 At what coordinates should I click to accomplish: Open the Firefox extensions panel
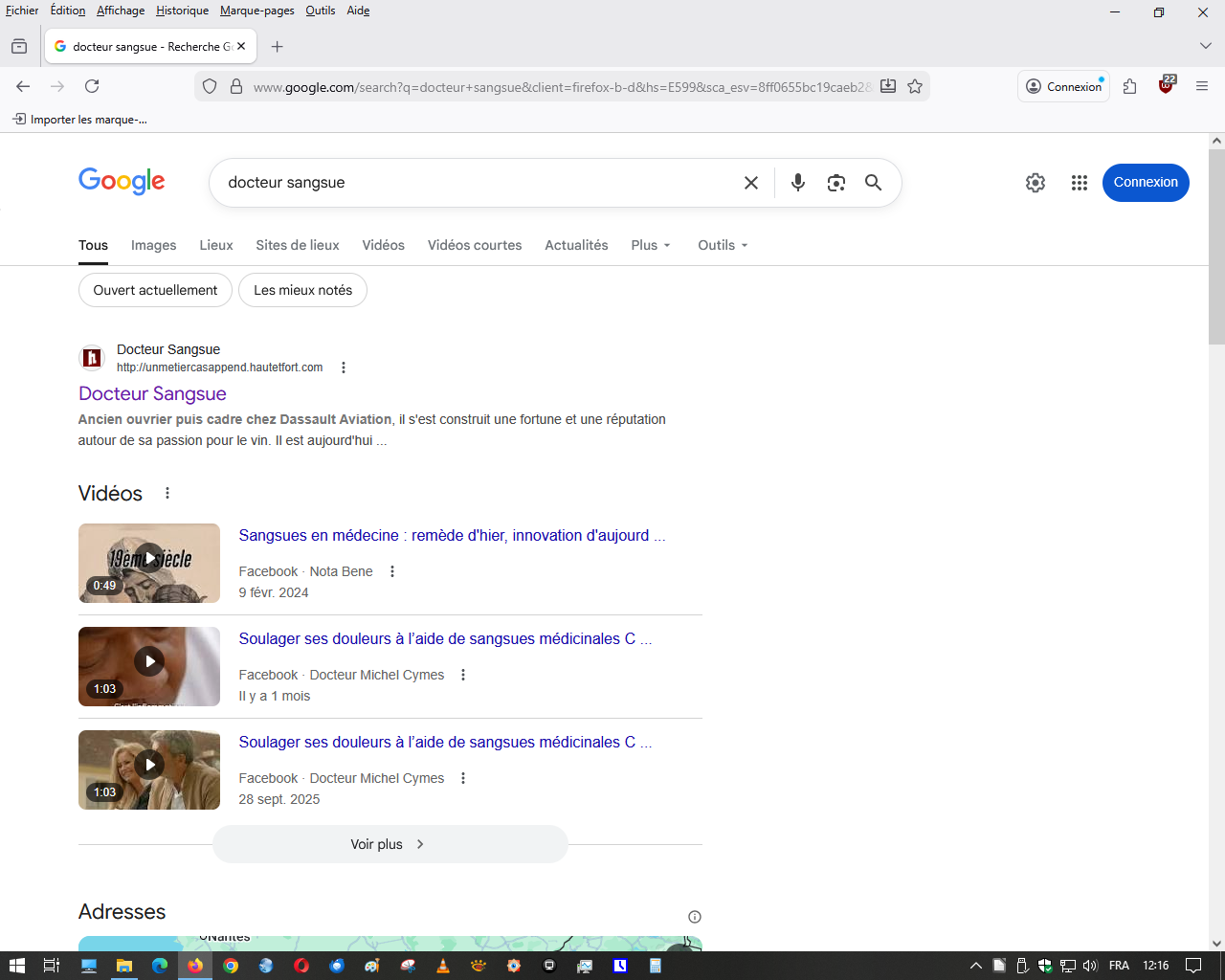1129,86
